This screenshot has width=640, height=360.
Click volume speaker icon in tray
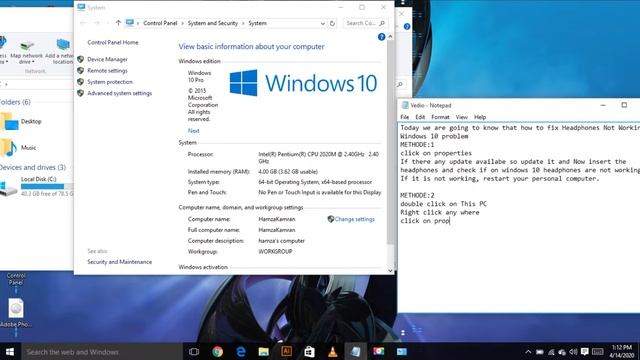[x=573, y=352]
